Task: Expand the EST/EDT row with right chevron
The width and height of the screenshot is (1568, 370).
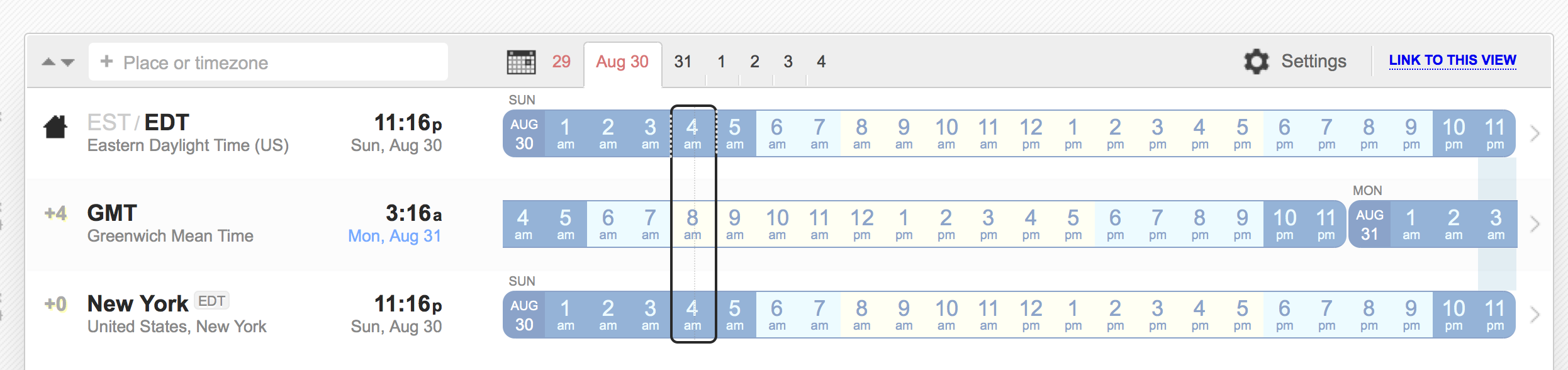Action: point(1535,133)
